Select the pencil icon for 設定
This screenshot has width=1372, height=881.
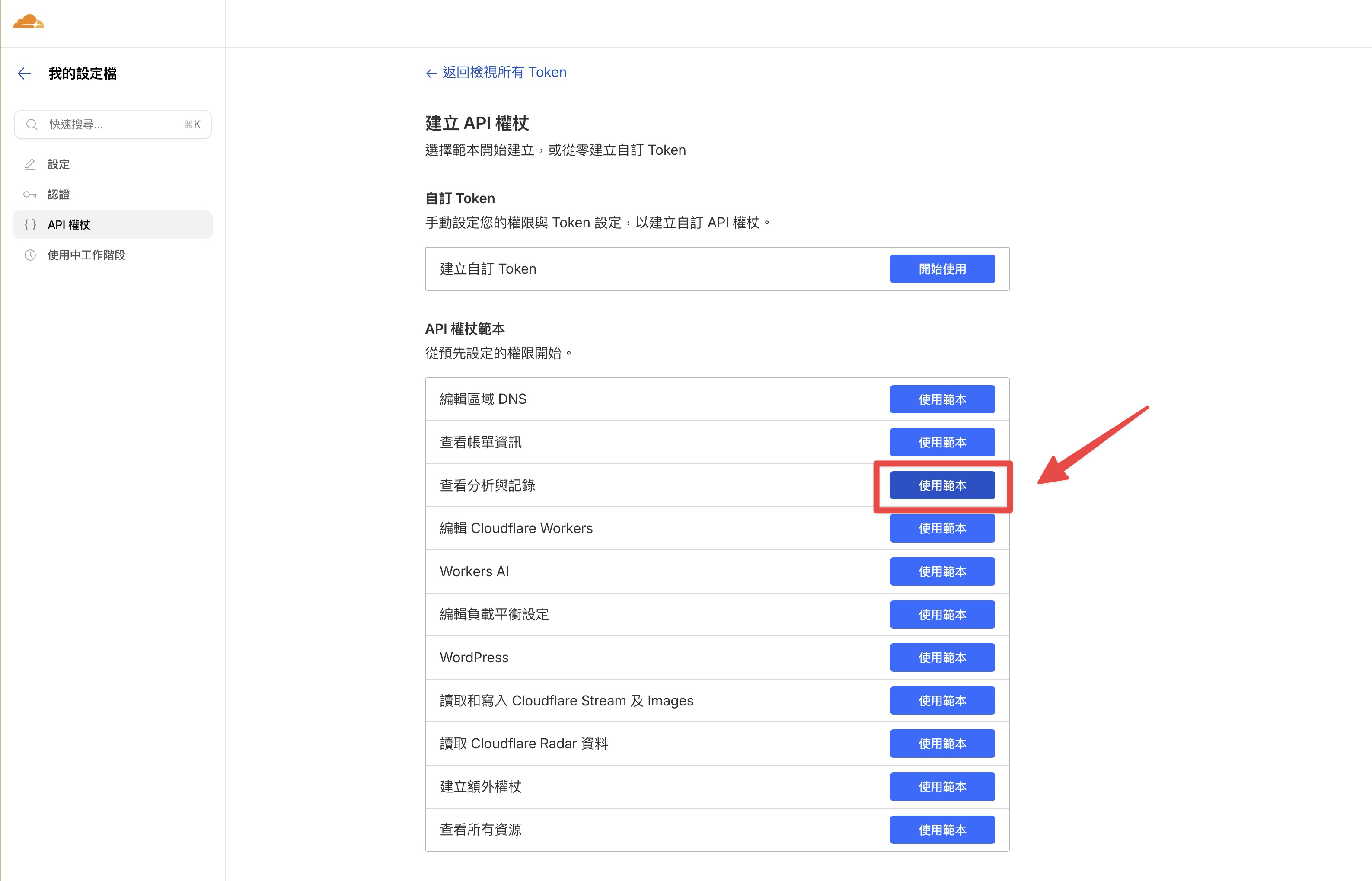point(30,164)
